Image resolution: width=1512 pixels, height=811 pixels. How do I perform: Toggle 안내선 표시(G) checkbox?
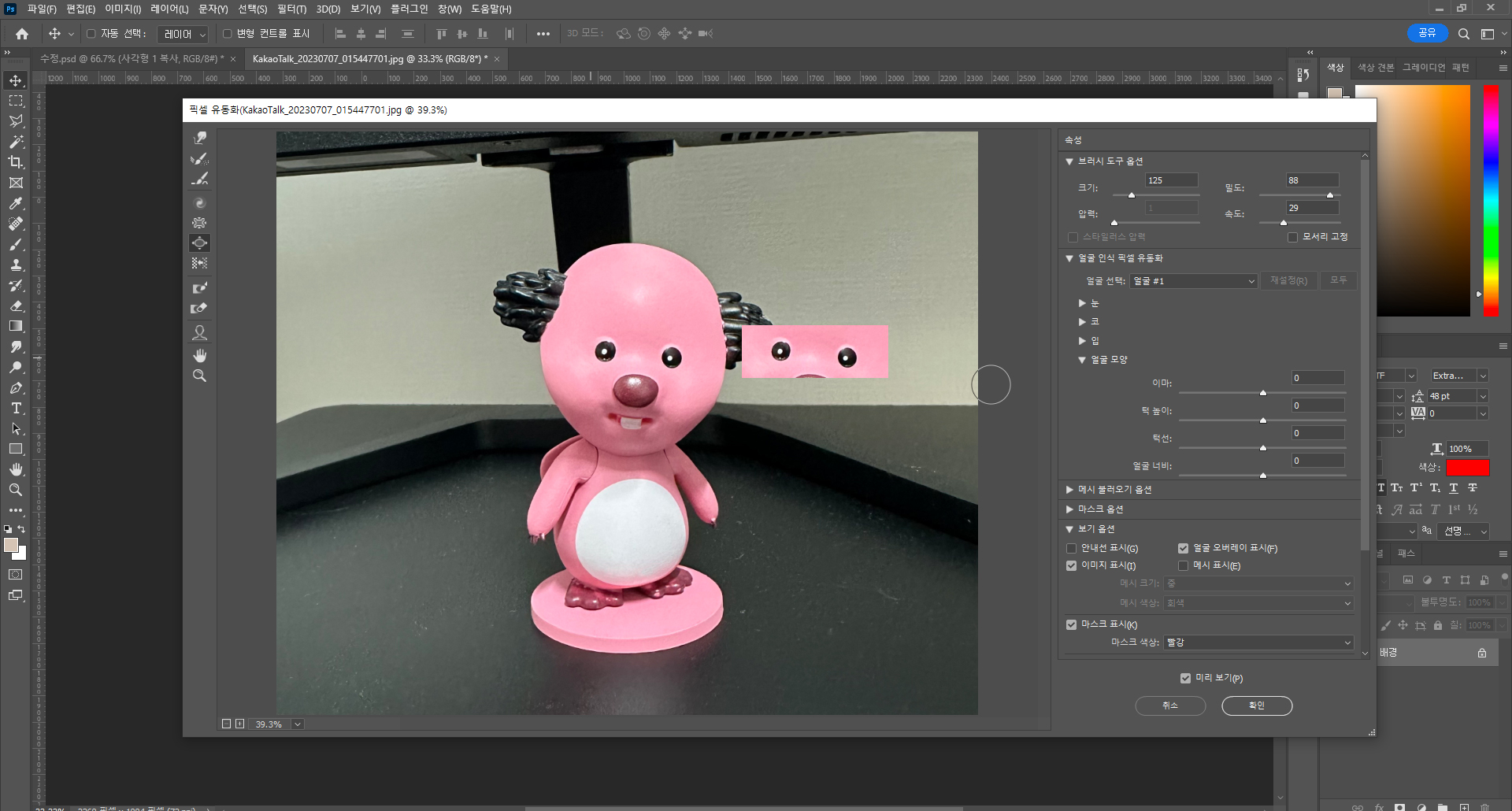tap(1071, 548)
